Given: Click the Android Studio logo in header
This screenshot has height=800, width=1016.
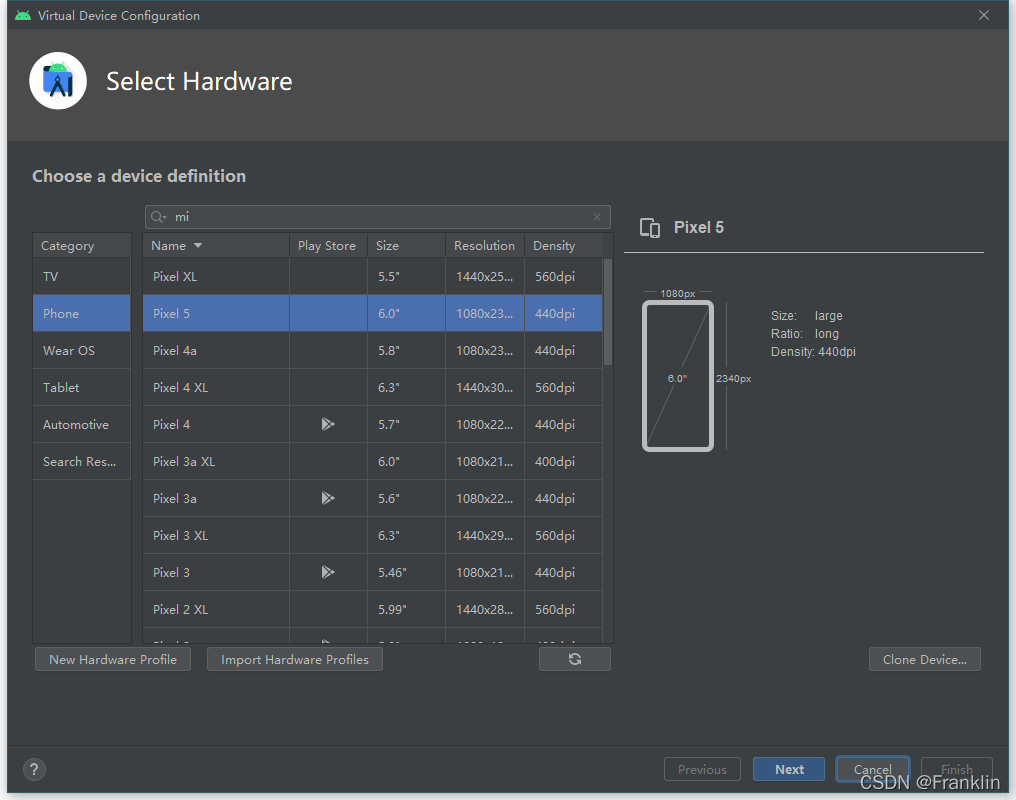Looking at the screenshot, I should click(x=58, y=81).
